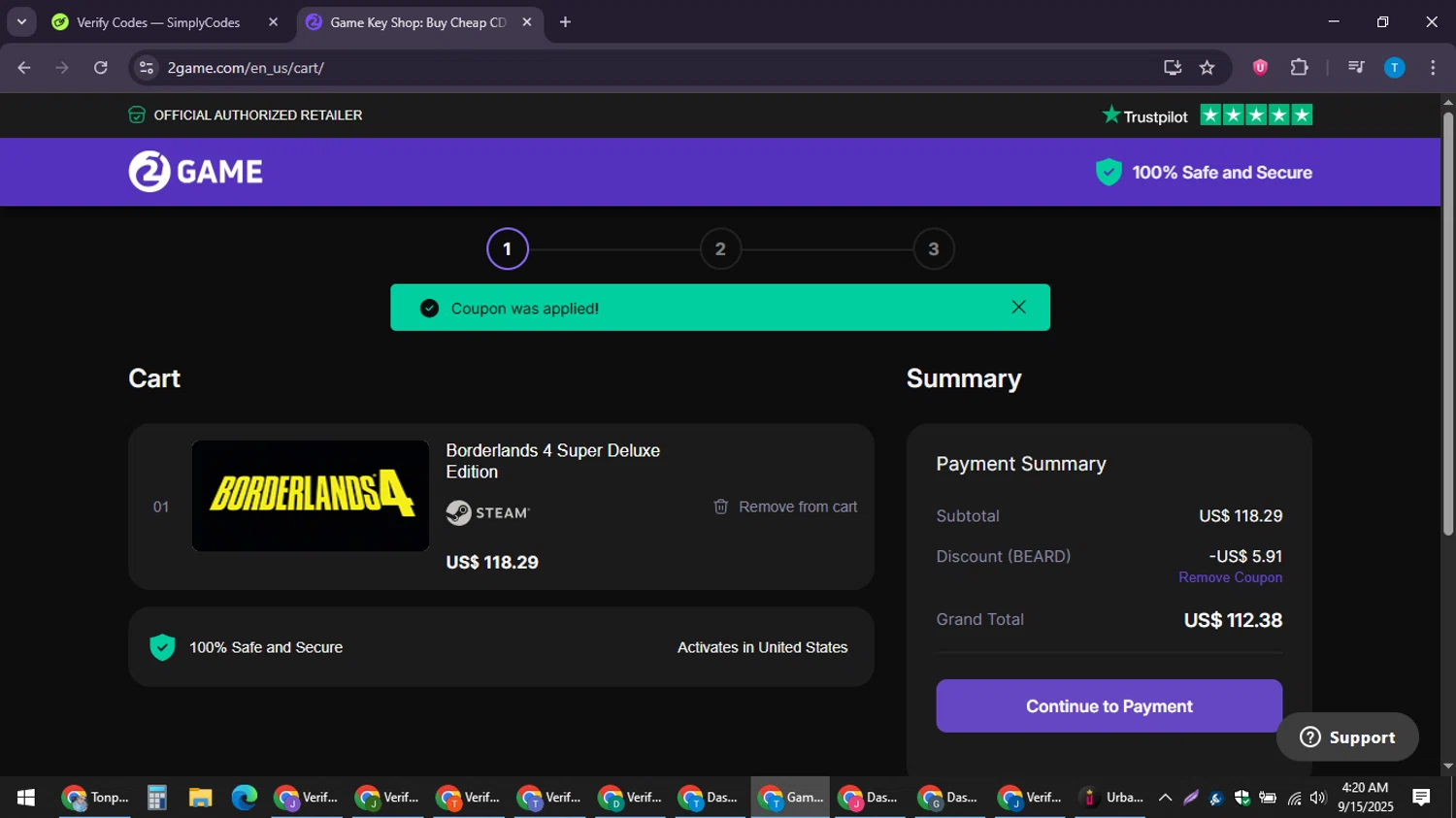Click the Subtotal US$ 118.29 amount
This screenshot has height=818, width=1456.
point(1241,516)
